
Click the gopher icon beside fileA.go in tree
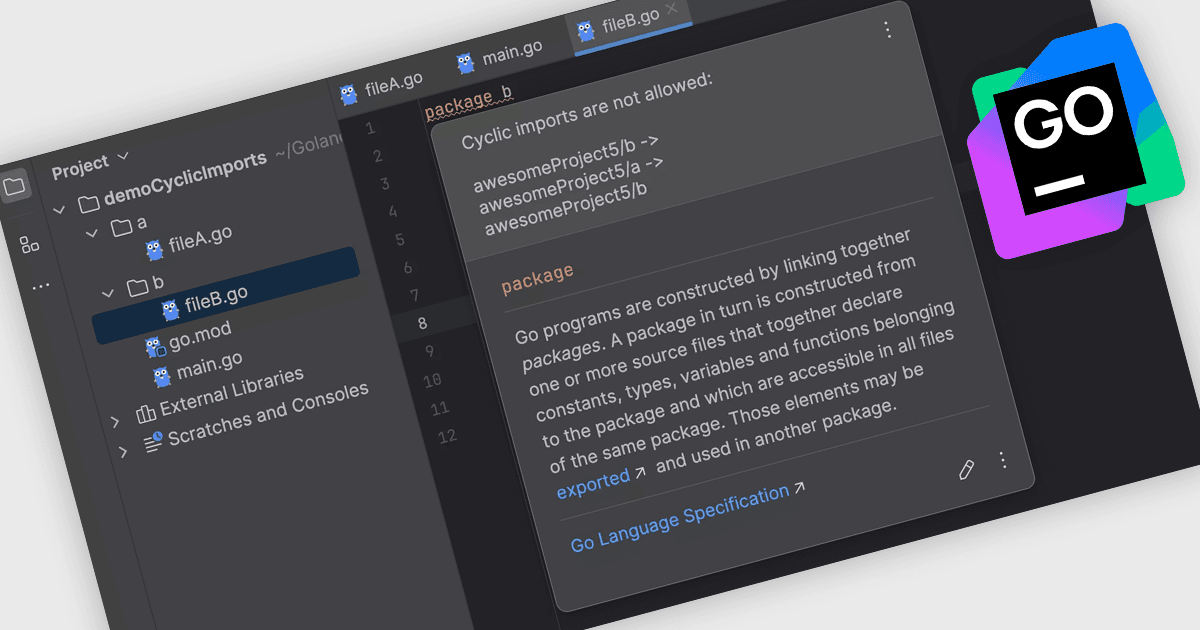154,249
